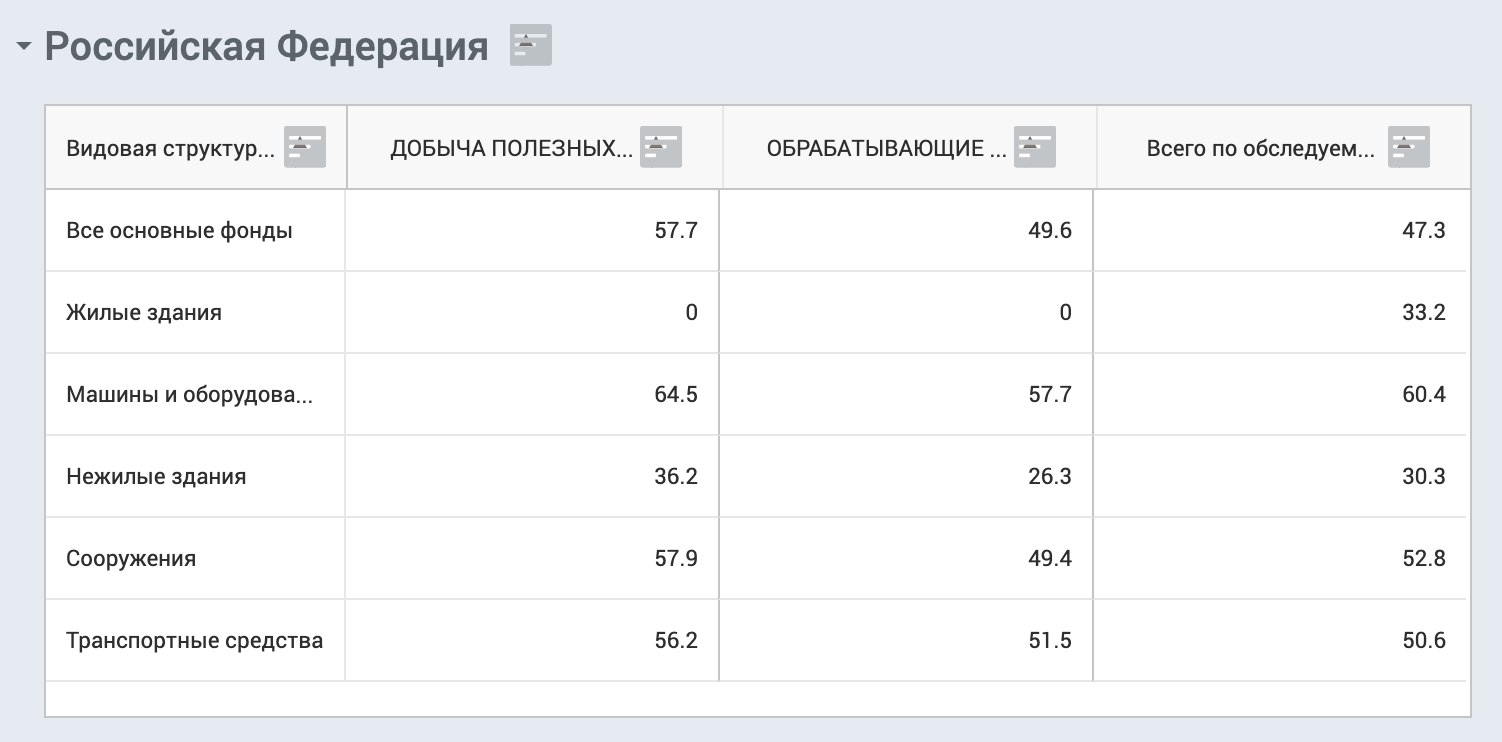The image size is (1502, 742).
Task: Select the Машины и оборудова... row label
Action: tap(190, 395)
